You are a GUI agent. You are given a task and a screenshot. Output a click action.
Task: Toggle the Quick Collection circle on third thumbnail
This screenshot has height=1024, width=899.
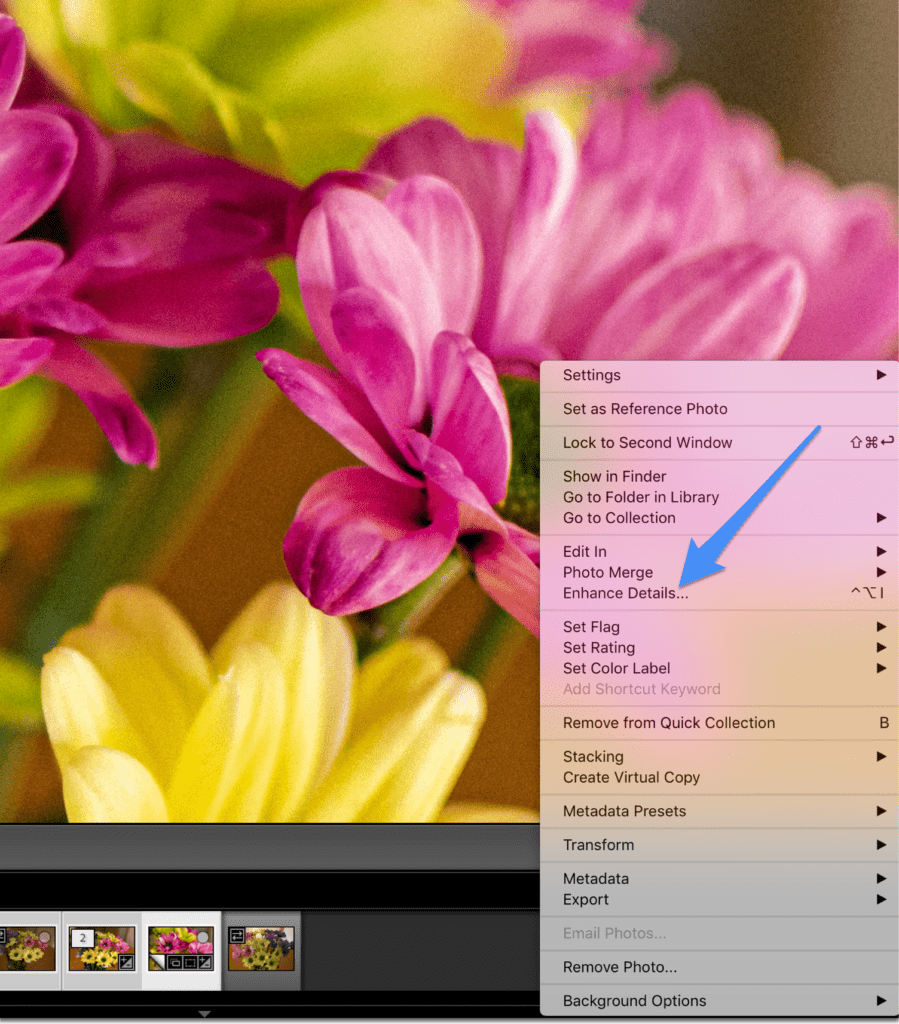click(203, 936)
